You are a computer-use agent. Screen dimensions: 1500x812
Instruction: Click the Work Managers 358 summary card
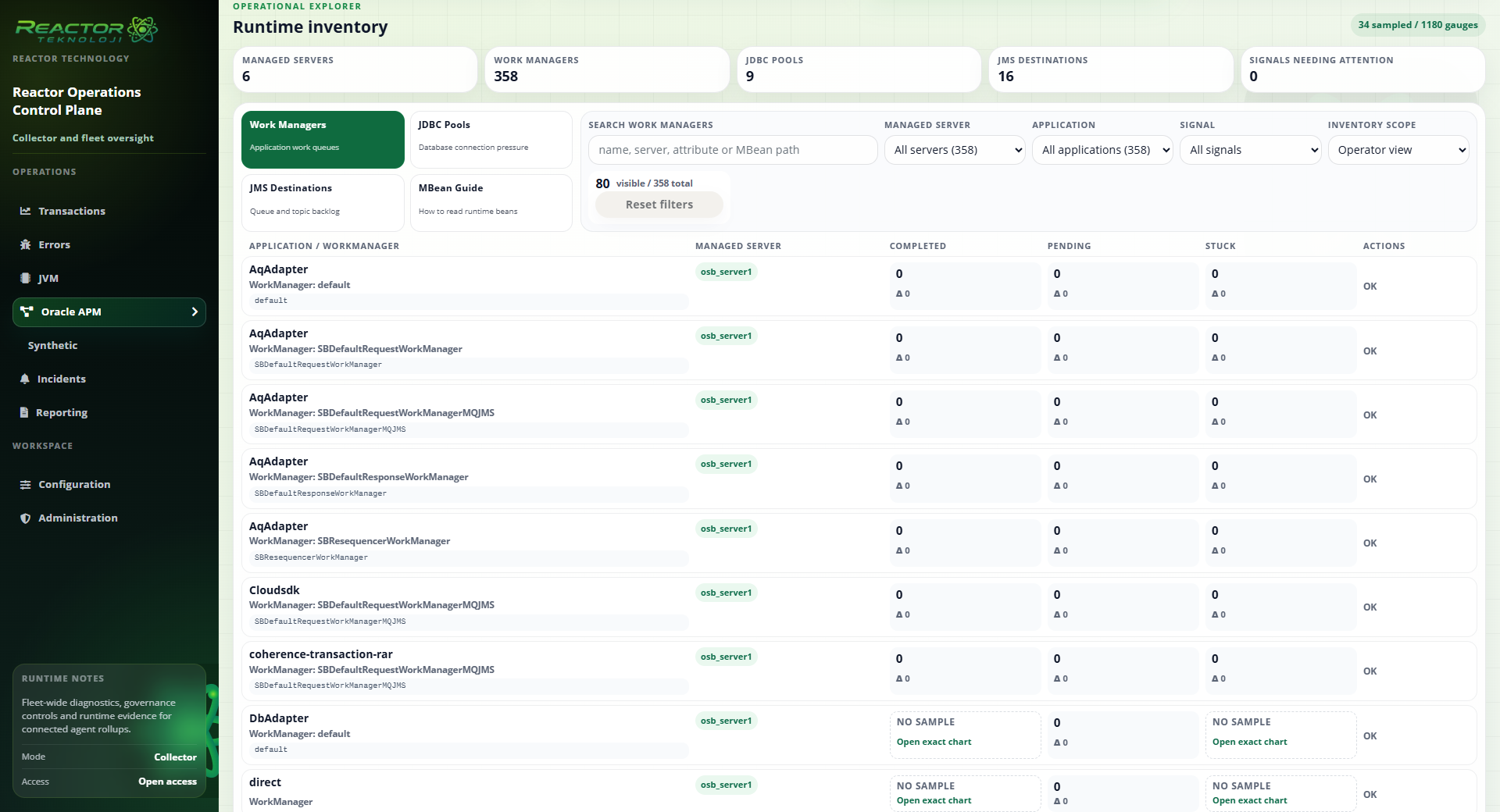click(x=607, y=69)
